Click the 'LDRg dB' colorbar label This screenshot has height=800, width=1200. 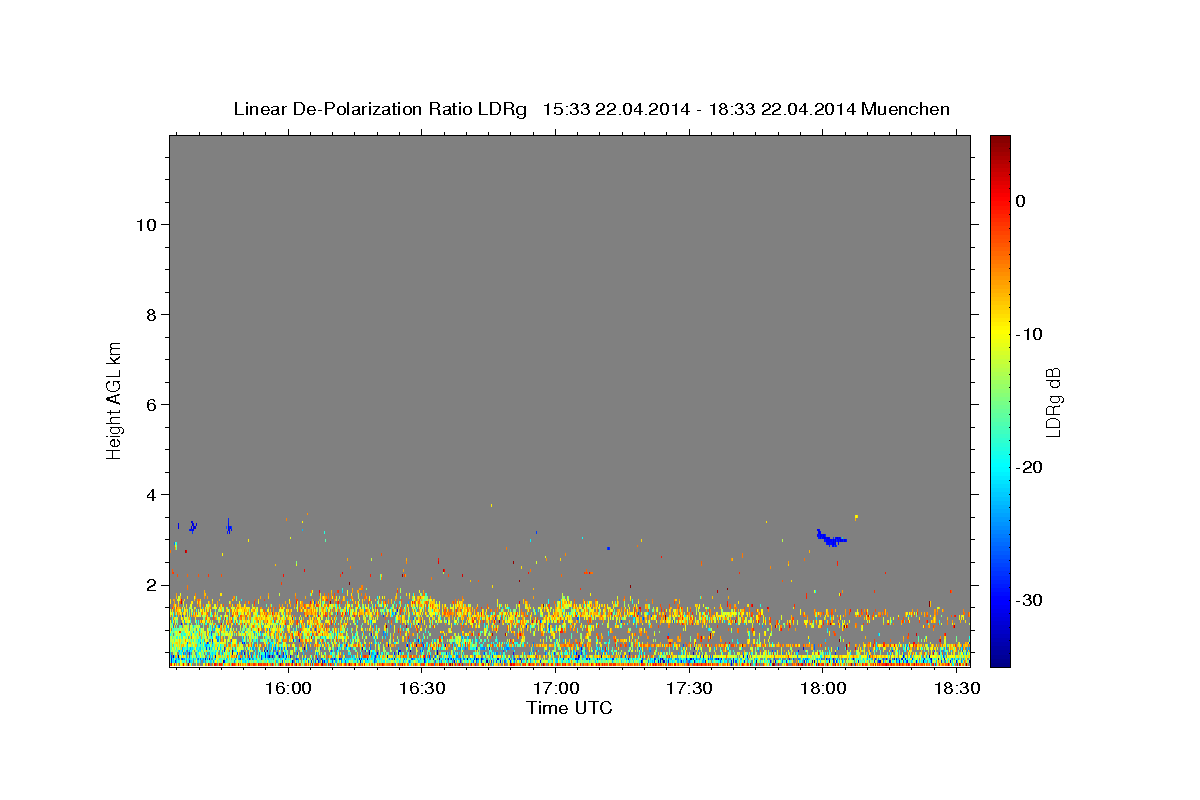(x=1052, y=402)
